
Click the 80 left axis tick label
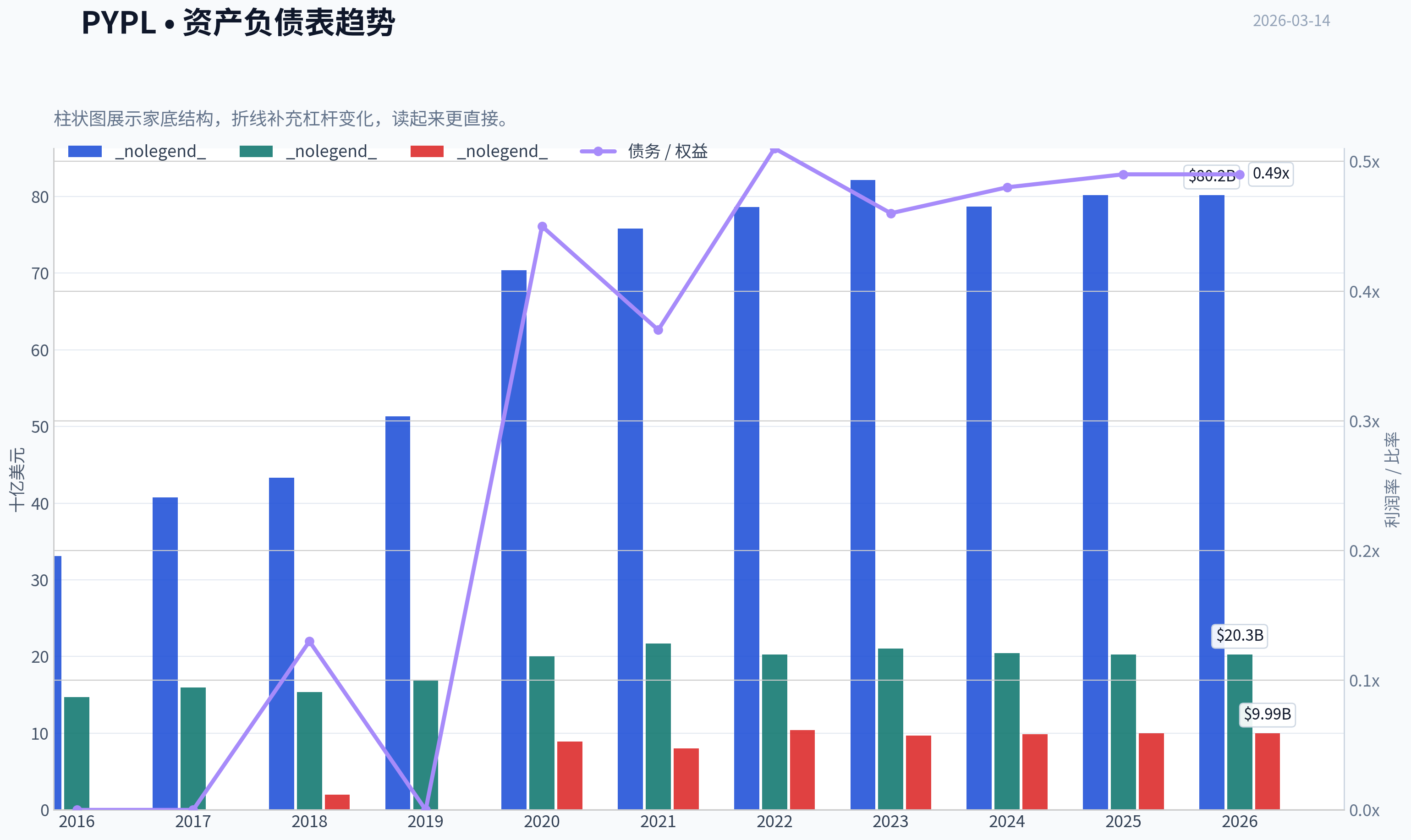point(39,197)
